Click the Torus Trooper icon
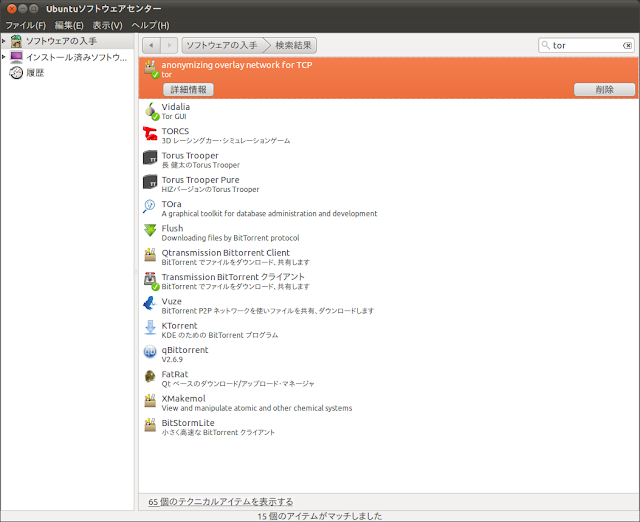 coord(150,158)
